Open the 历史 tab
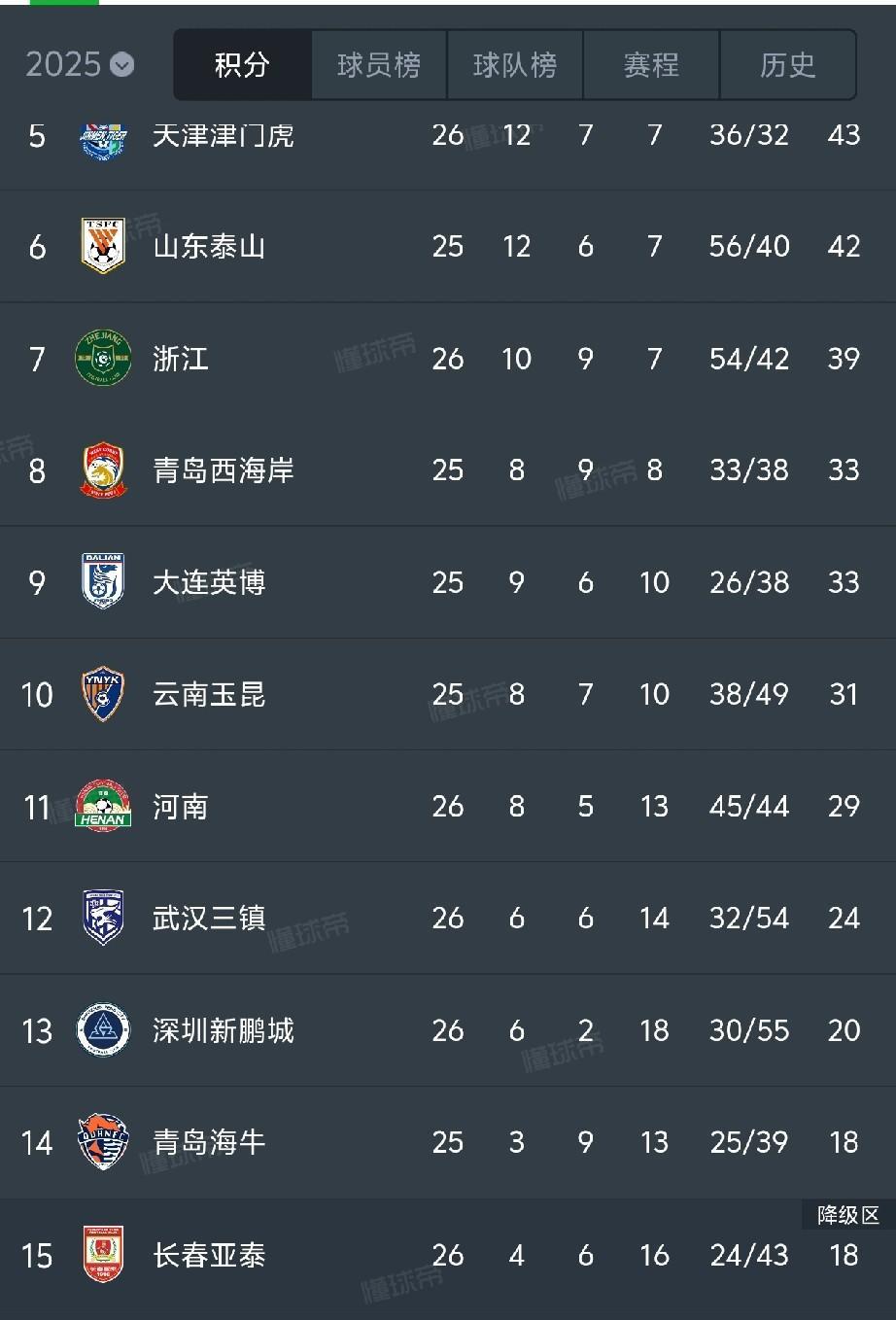This screenshot has width=896, height=1320. (x=788, y=65)
